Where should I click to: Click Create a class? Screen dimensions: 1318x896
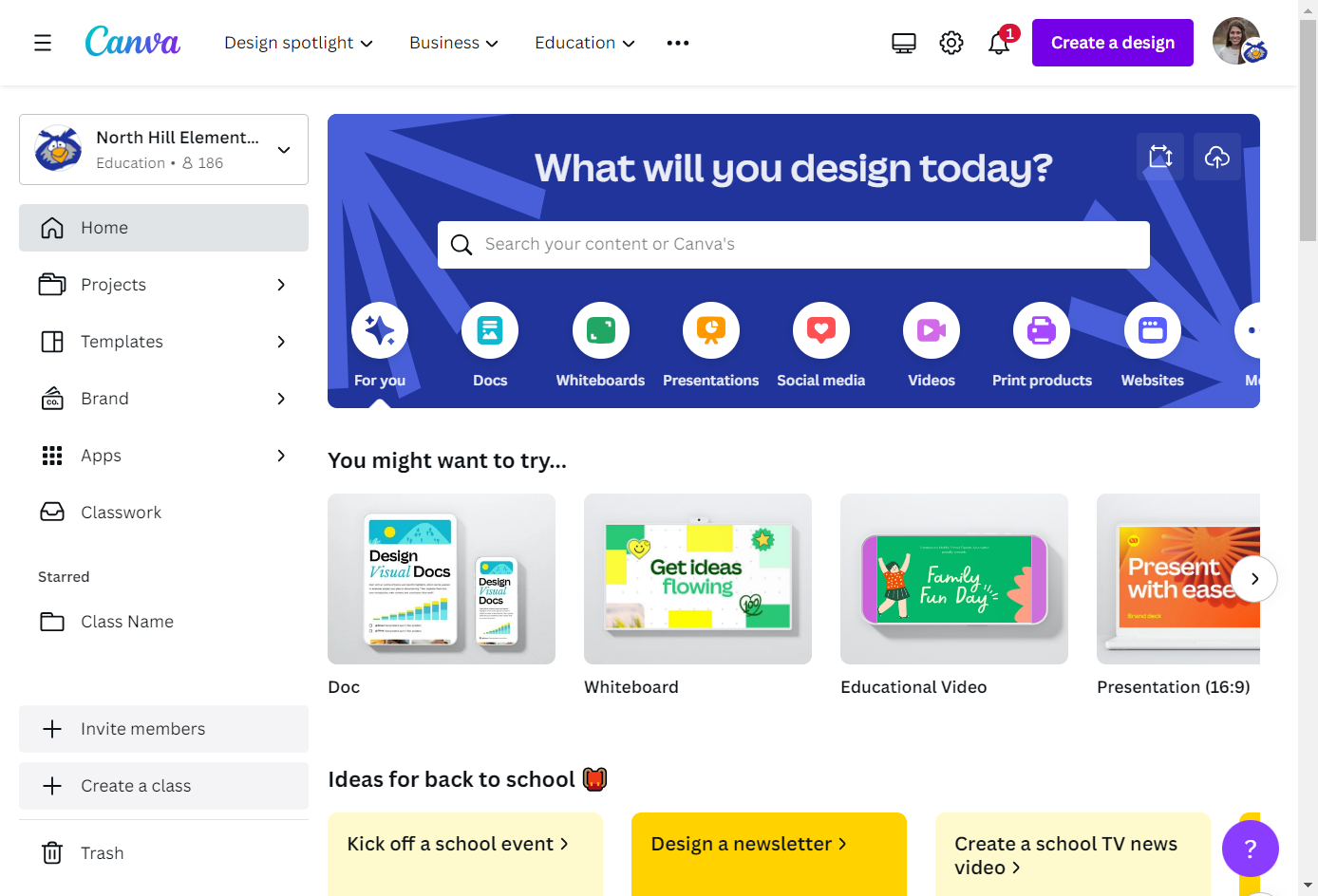163,786
